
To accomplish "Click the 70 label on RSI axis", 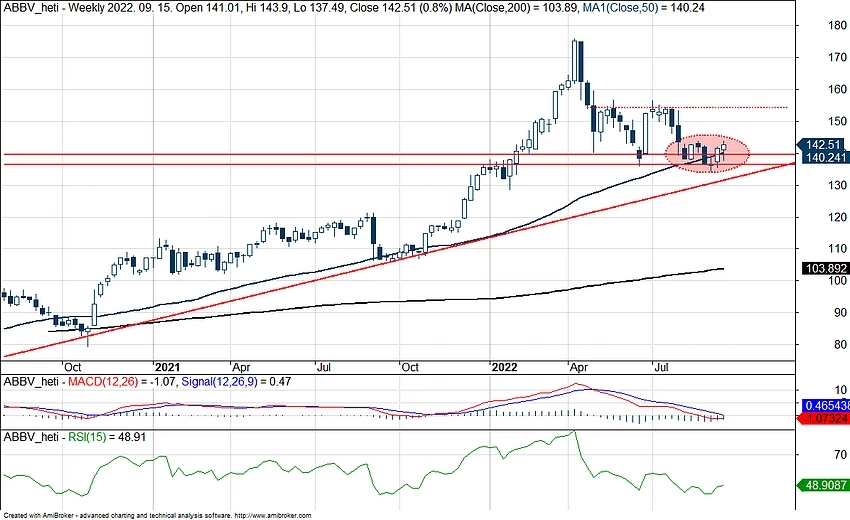I will pos(841,454).
